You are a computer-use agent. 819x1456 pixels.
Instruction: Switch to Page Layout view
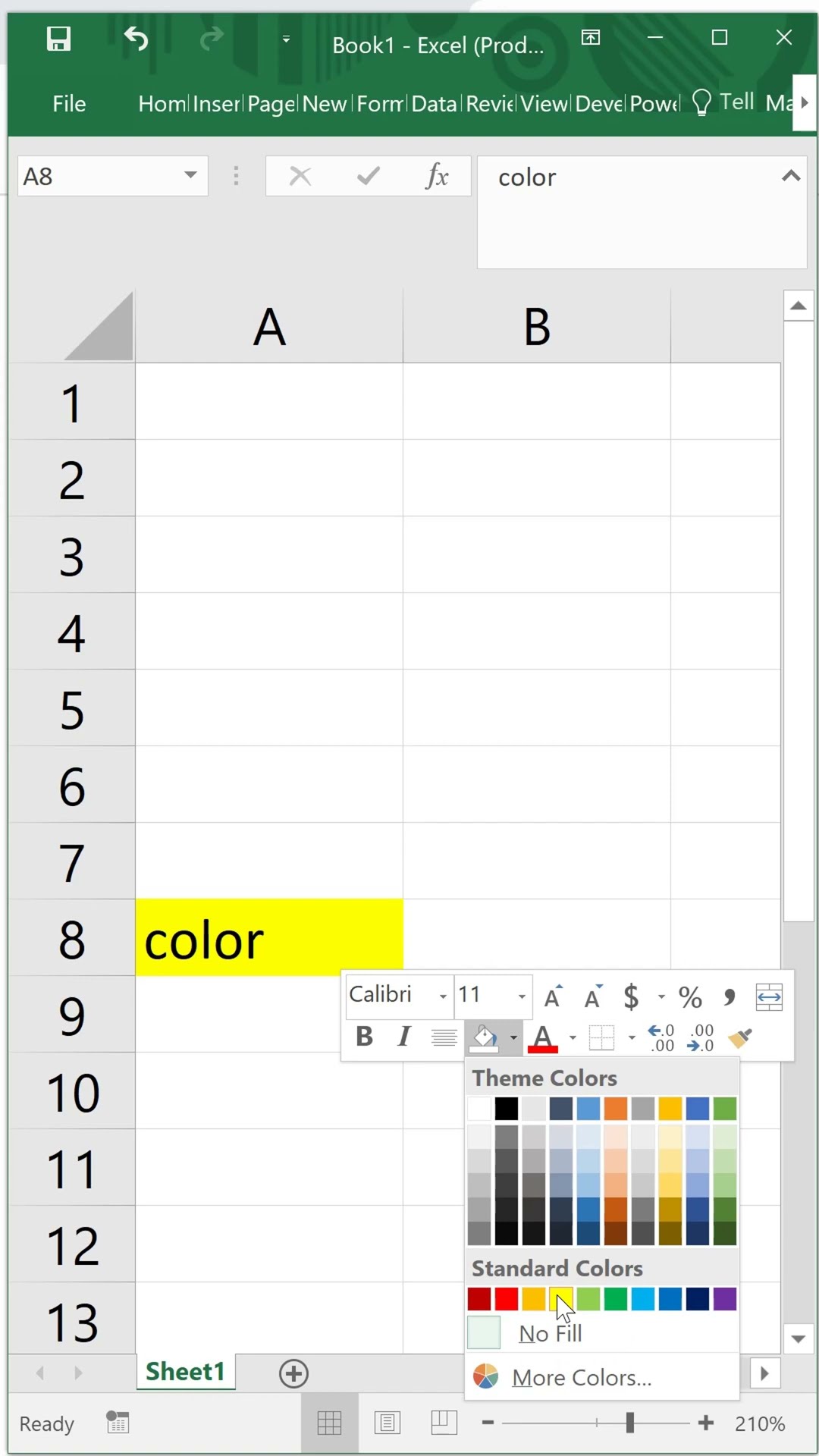coord(387,1423)
